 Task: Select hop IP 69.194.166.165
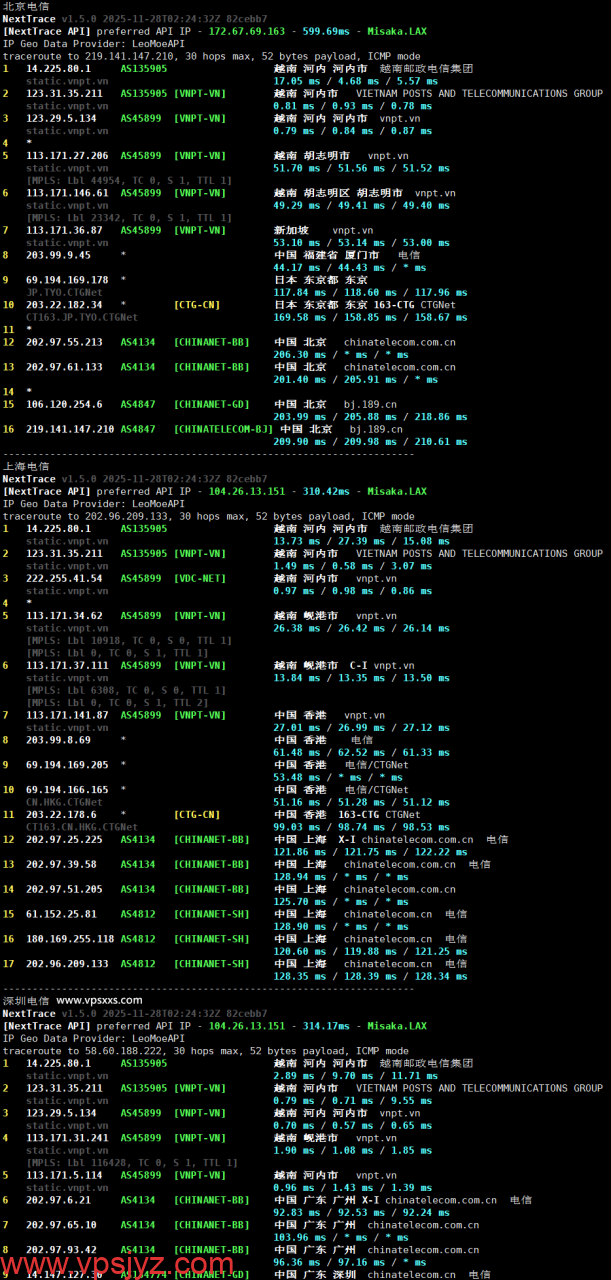pos(67,790)
